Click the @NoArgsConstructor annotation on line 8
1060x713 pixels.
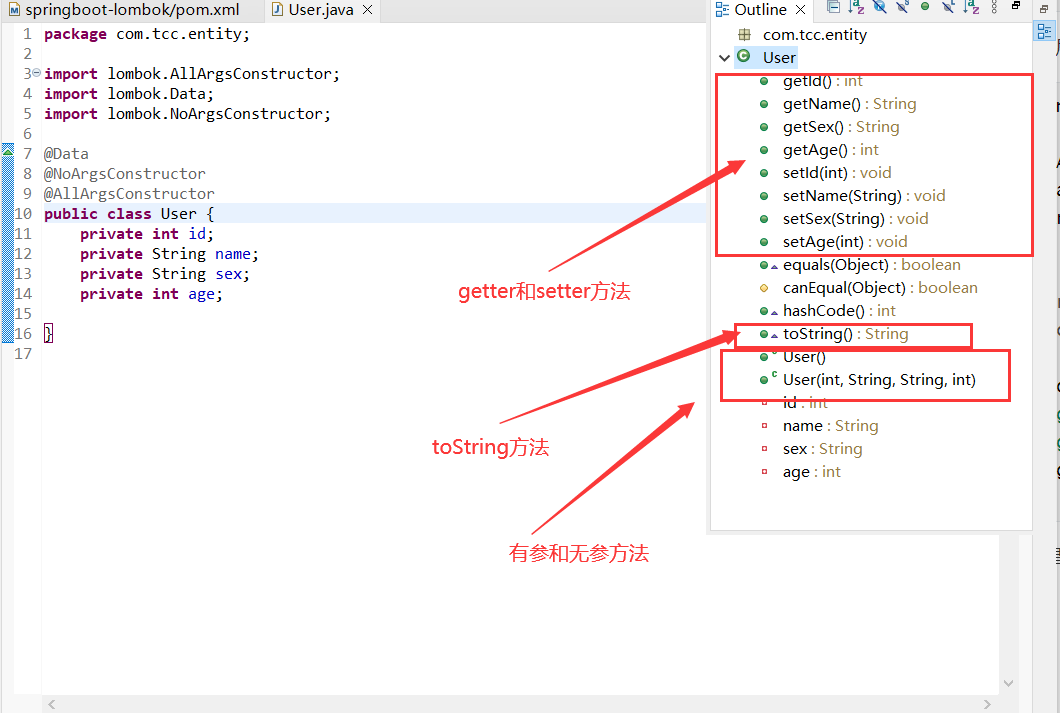[x=124, y=174]
